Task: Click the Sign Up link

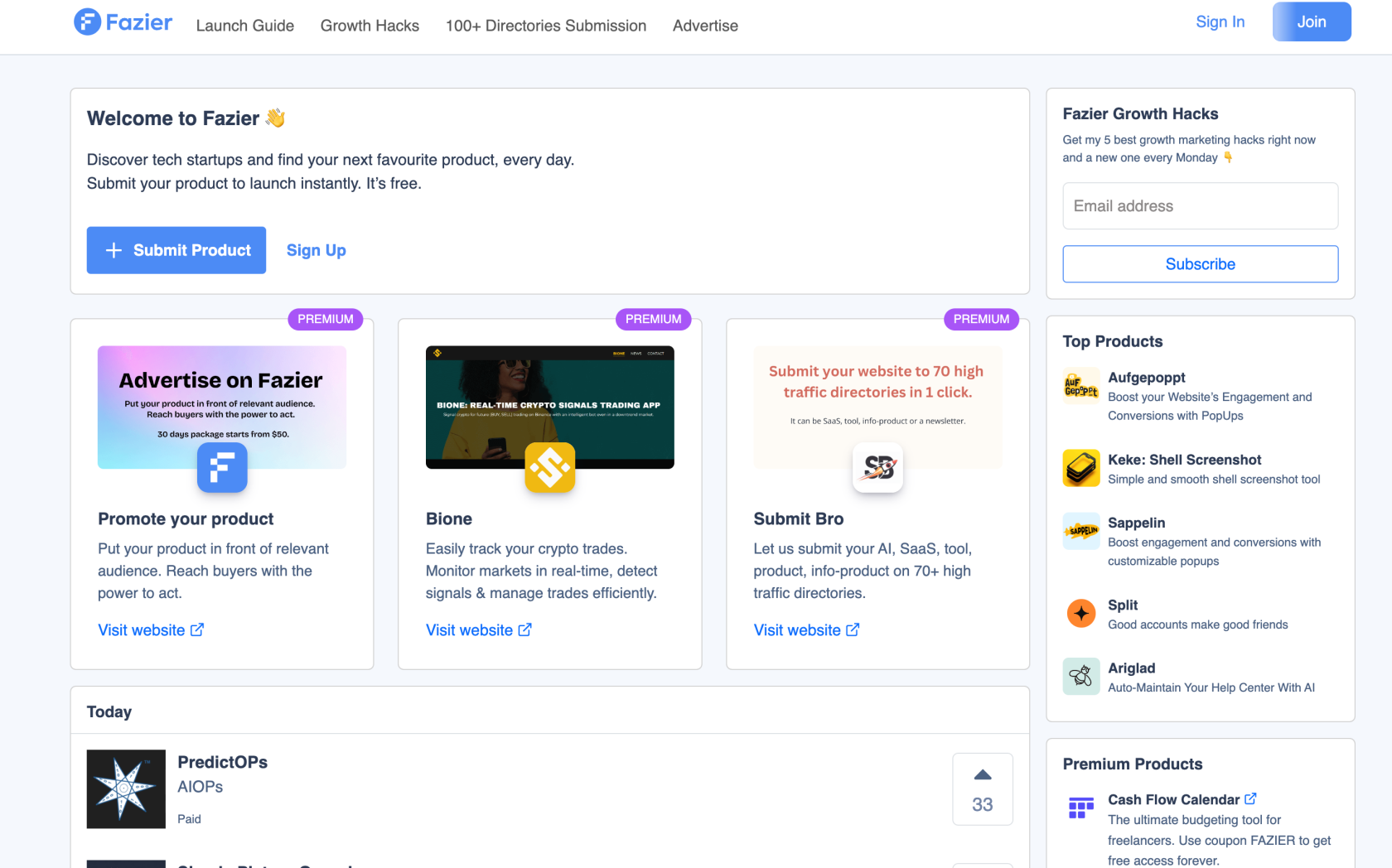Action: [317, 250]
